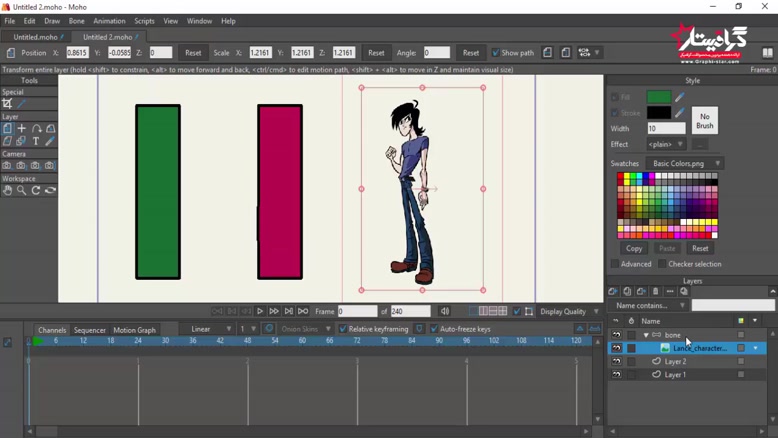This screenshot has width=778, height=438.
Task: Click the stroke Width input field
Action: coord(666,128)
